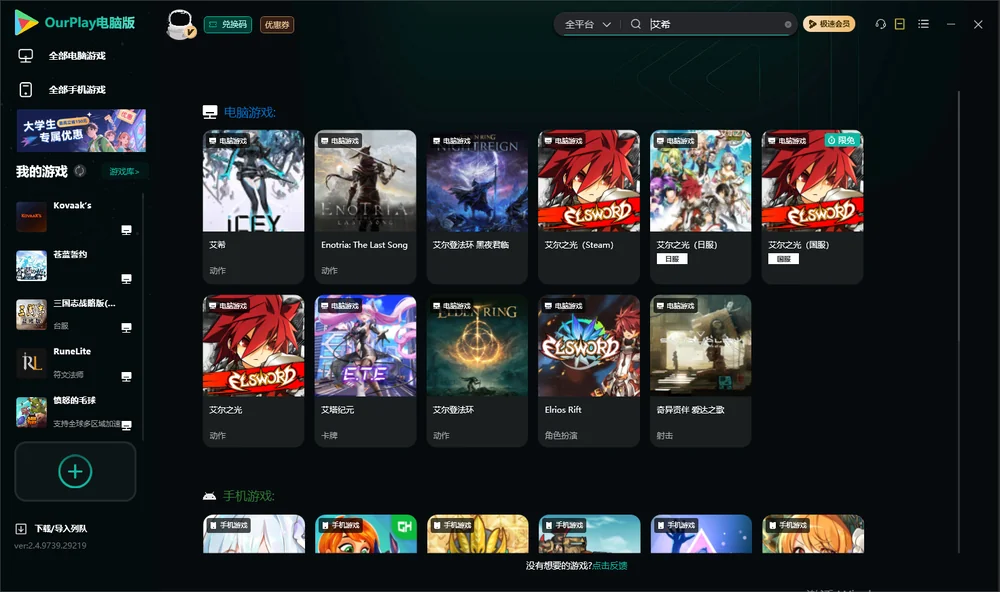Click the vertical scrollbar of results
The image size is (1000, 592).
pos(958,322)
